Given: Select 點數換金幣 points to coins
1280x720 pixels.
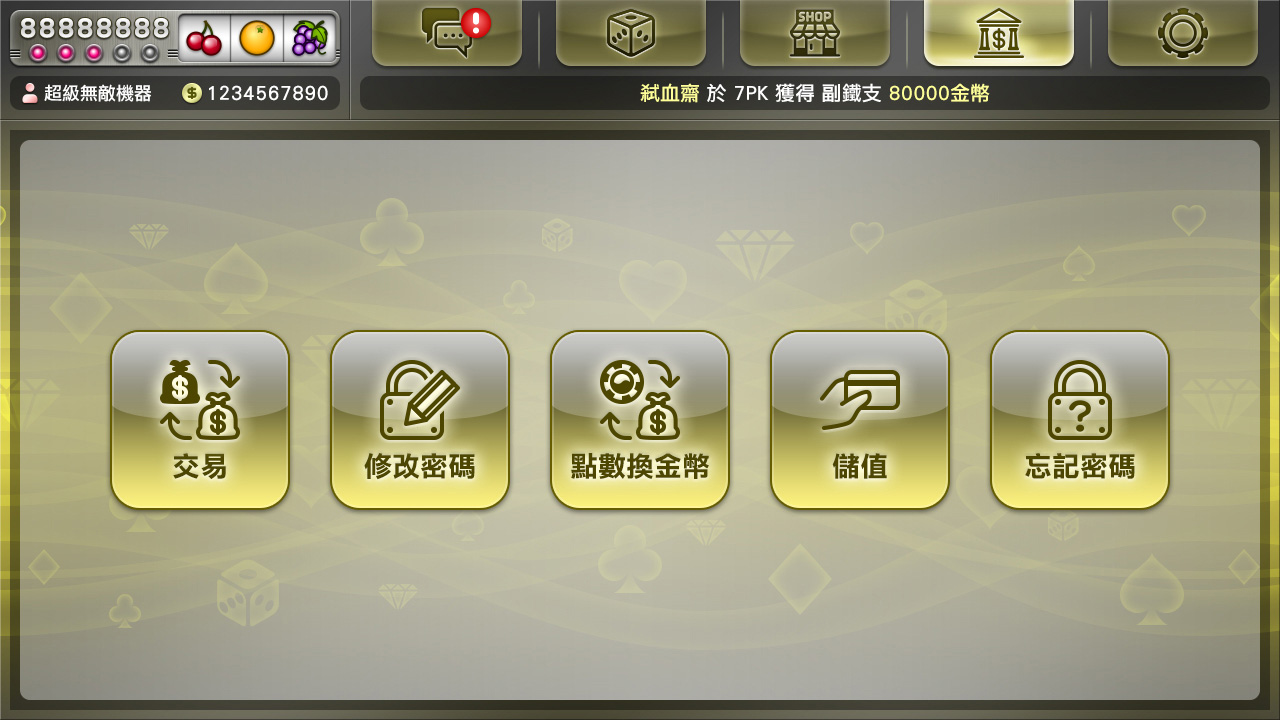Looking at the screenshot, I should [x=640, y=420].
